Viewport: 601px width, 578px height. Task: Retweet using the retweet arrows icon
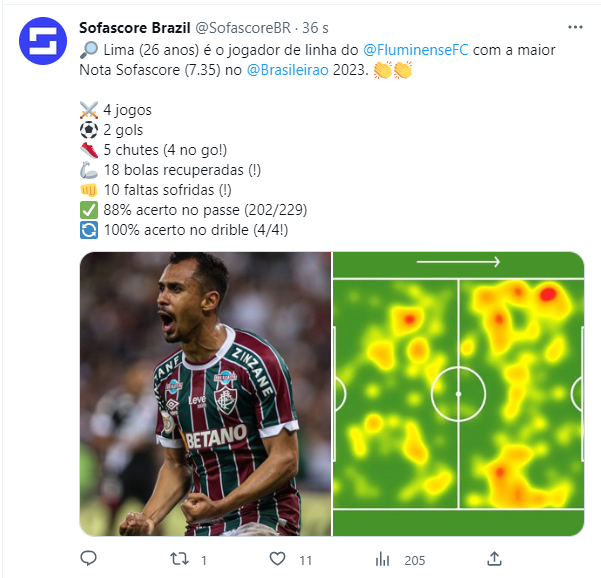coord(179,559)
